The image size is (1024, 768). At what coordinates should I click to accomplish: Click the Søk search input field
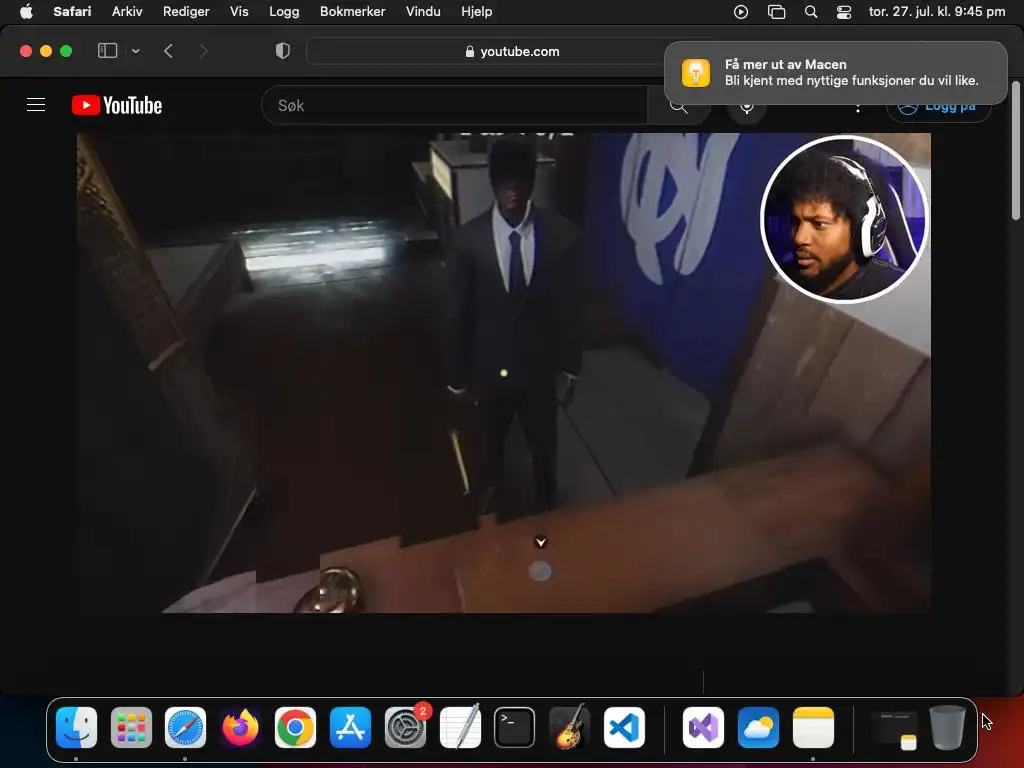pos(455,105)
